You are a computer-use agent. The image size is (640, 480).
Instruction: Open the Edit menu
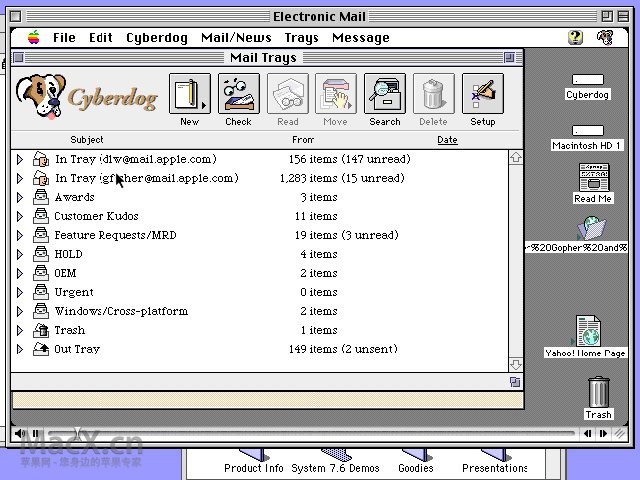click(101, 38)
